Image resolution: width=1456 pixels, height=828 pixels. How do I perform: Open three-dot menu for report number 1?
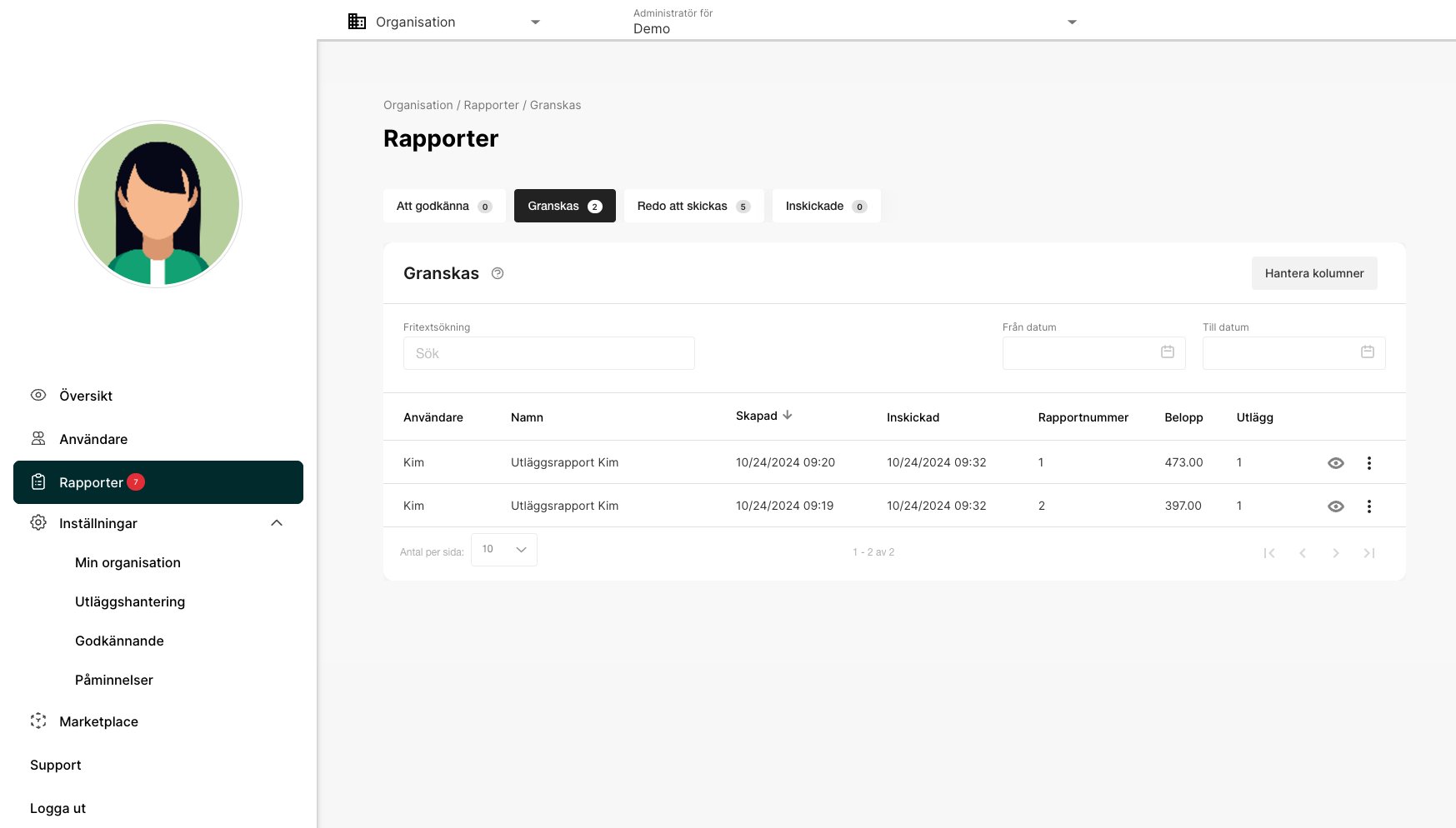point(1368,462)
